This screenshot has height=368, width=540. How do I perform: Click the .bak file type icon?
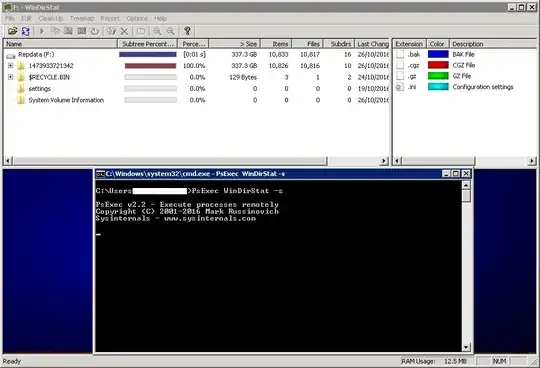tap(400, 54)
